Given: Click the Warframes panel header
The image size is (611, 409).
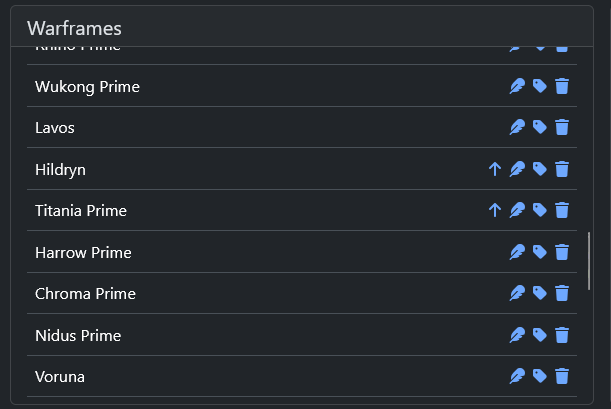Looking at the screenshot, I should click(74, 29).
